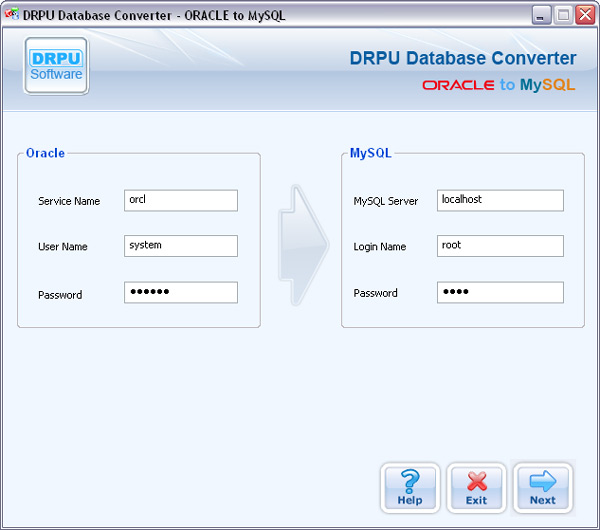Click the Login Name label
Image resolution: width=600 pixels, height=530 pixels.
pos(380,247)
